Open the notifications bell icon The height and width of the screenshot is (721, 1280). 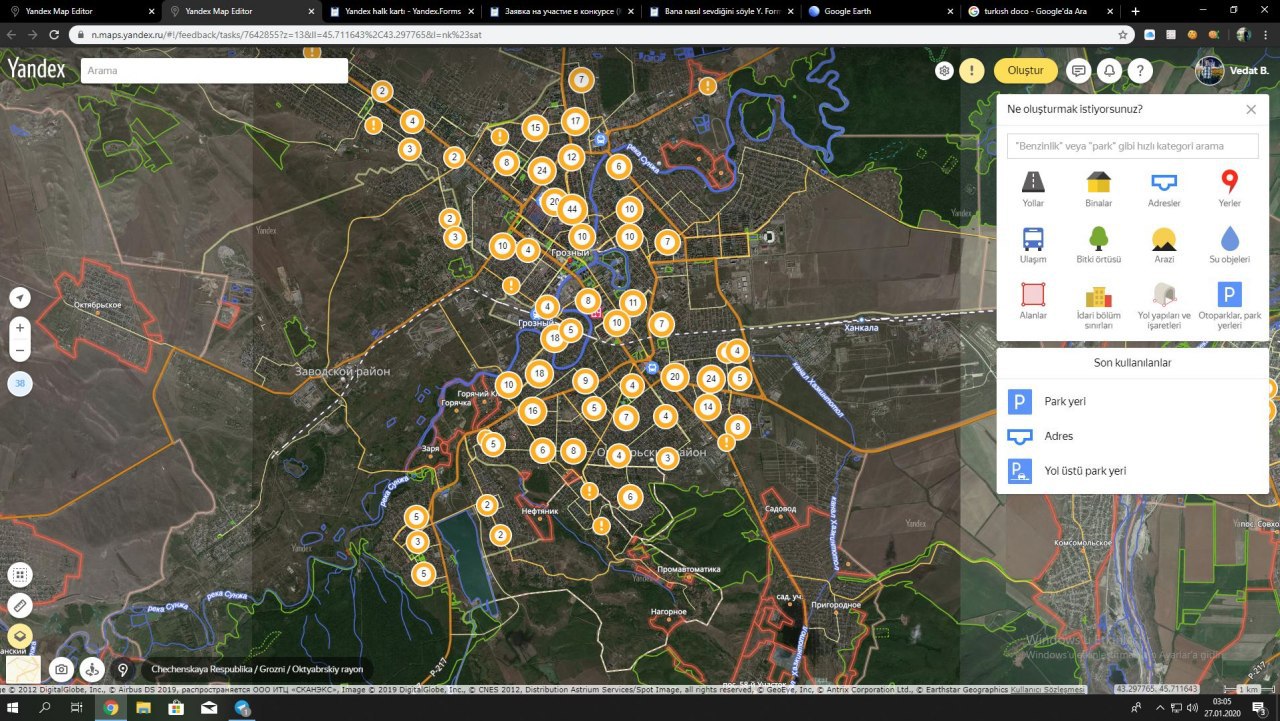point(1109,71)
